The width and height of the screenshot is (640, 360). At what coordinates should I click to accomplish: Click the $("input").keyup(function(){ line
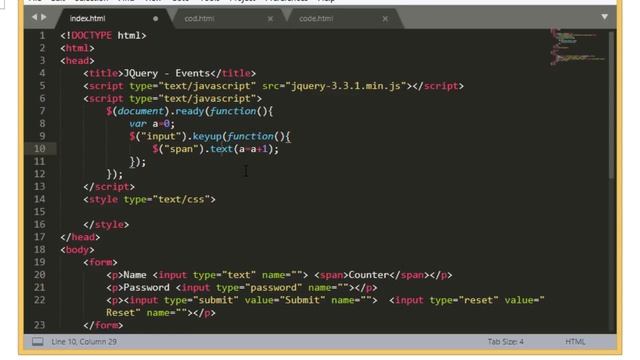point(210,136)
